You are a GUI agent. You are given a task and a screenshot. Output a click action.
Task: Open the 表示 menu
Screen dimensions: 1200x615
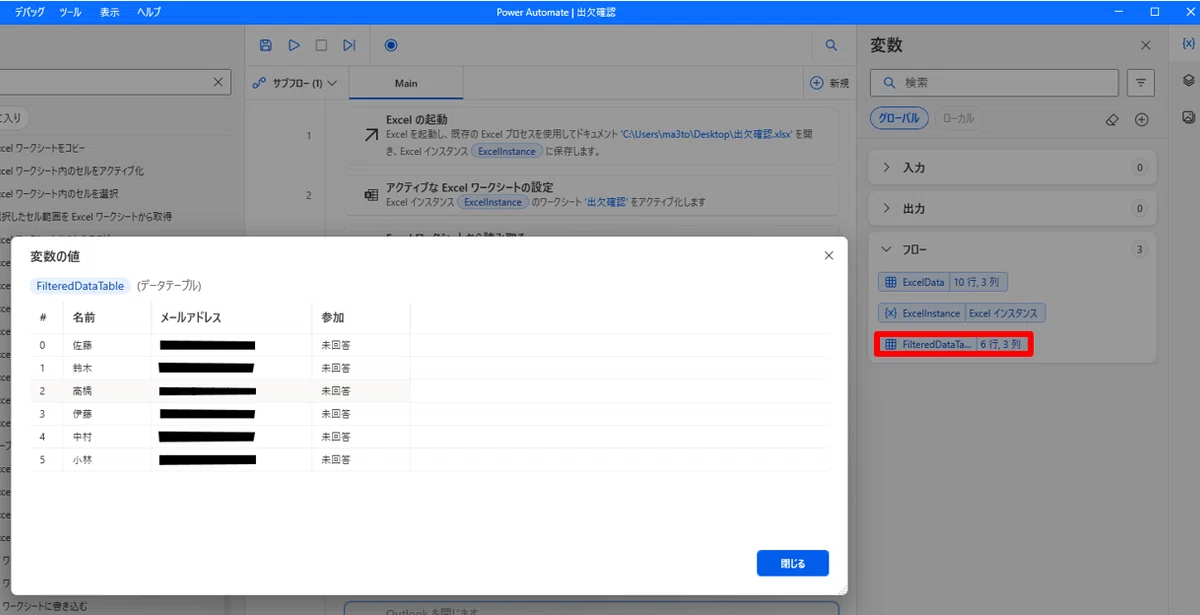click(110, 12)
